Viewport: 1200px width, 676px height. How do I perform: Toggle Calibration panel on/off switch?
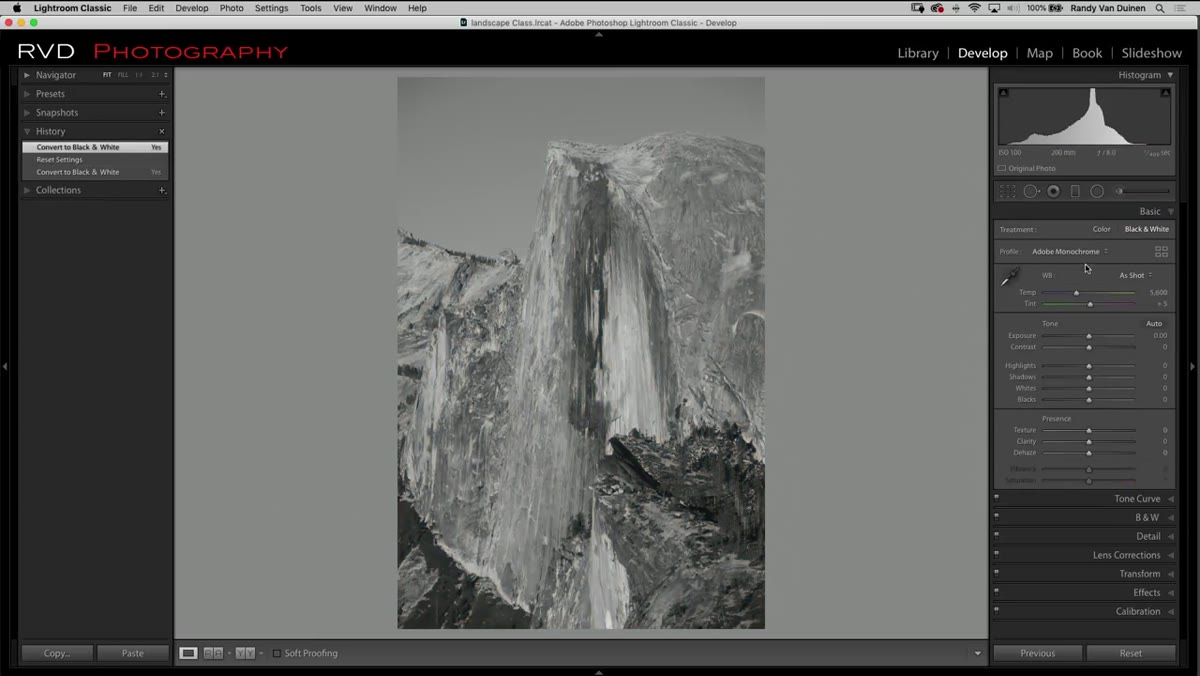(x=997, y=609)
